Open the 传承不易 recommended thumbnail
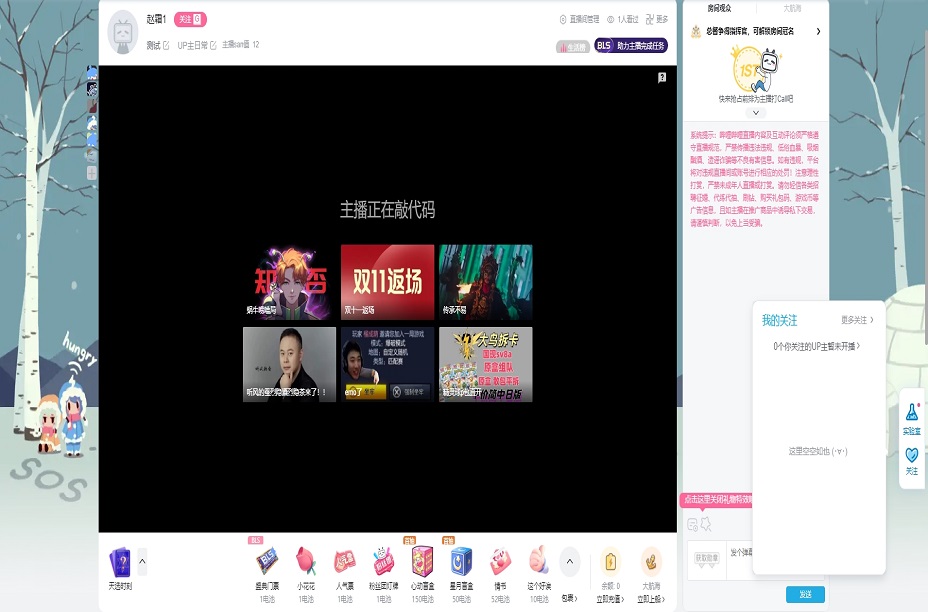Viewport: 928px width, 612px height. pos(486,282)
